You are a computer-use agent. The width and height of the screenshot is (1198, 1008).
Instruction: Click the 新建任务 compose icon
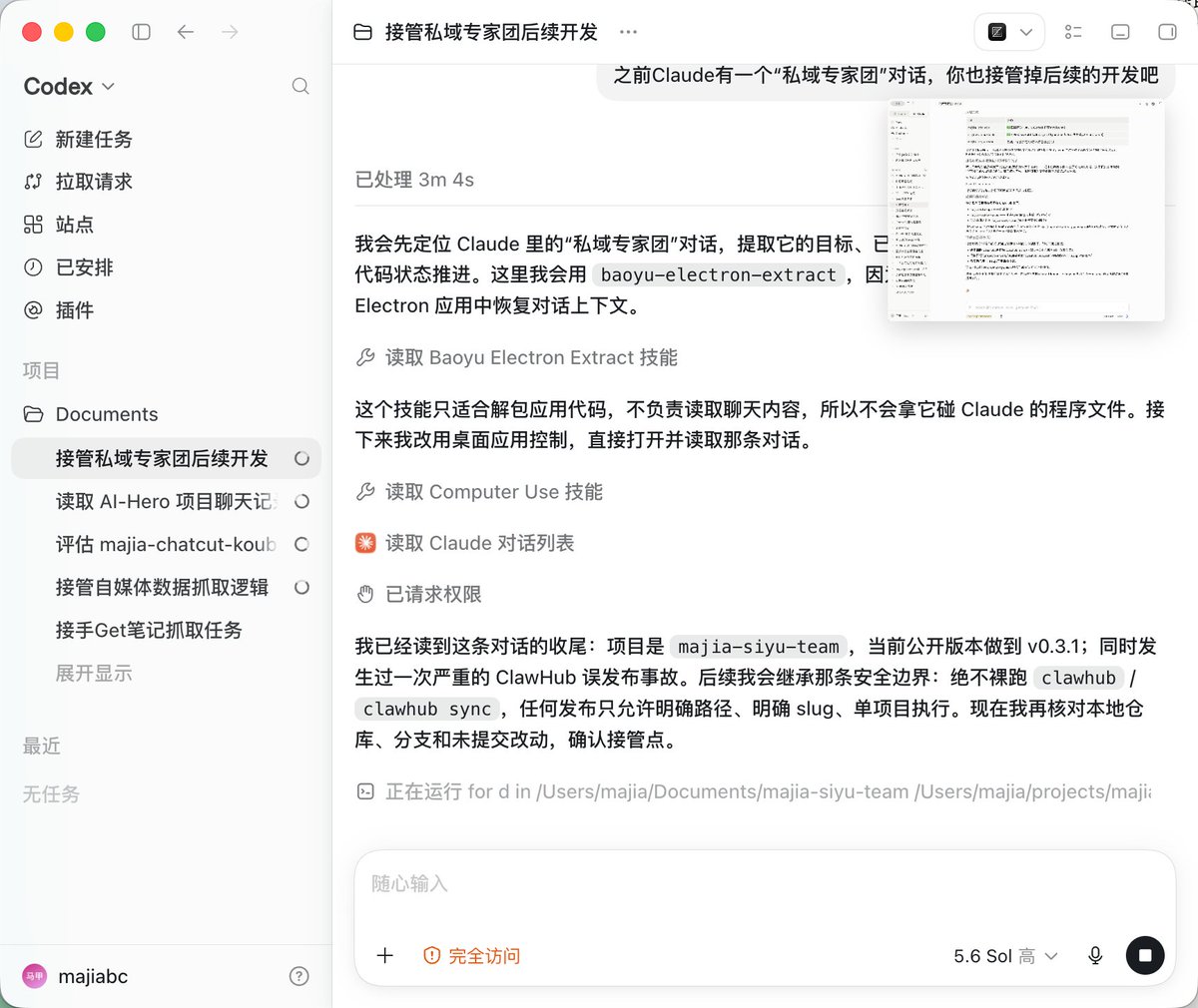[x=33, y=139]
